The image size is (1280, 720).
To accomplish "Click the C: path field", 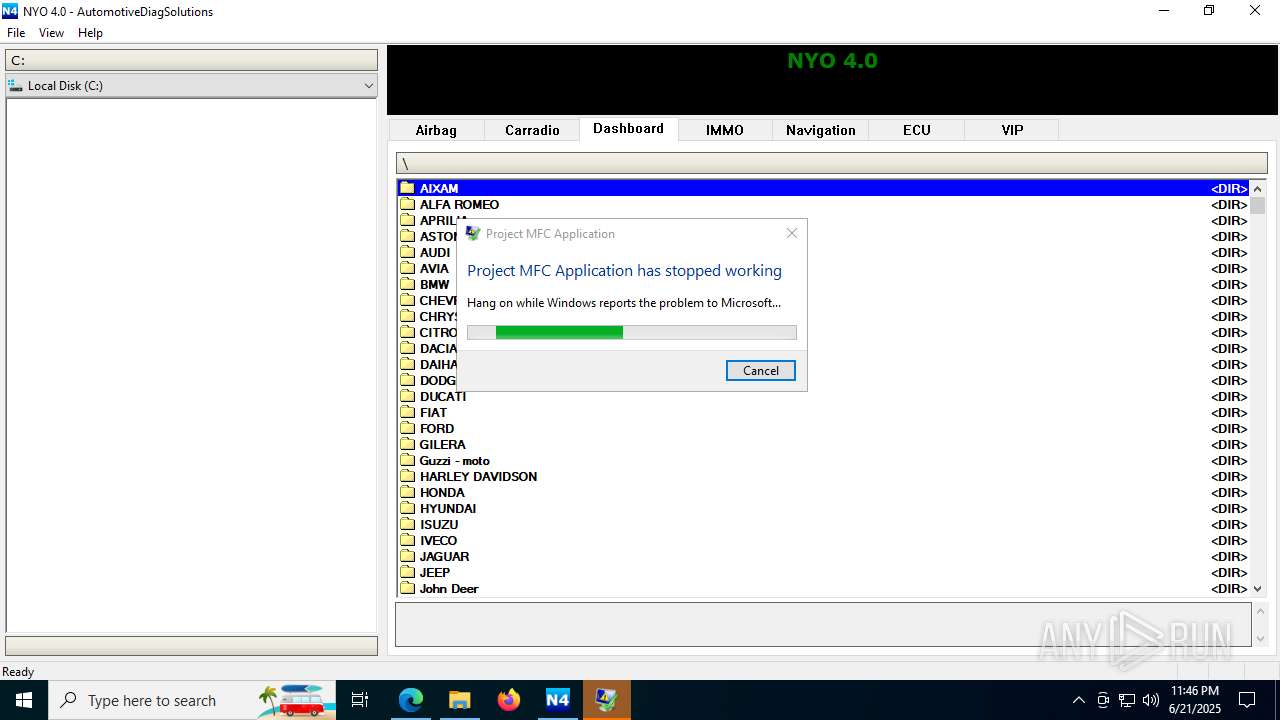I will [191, 60].
